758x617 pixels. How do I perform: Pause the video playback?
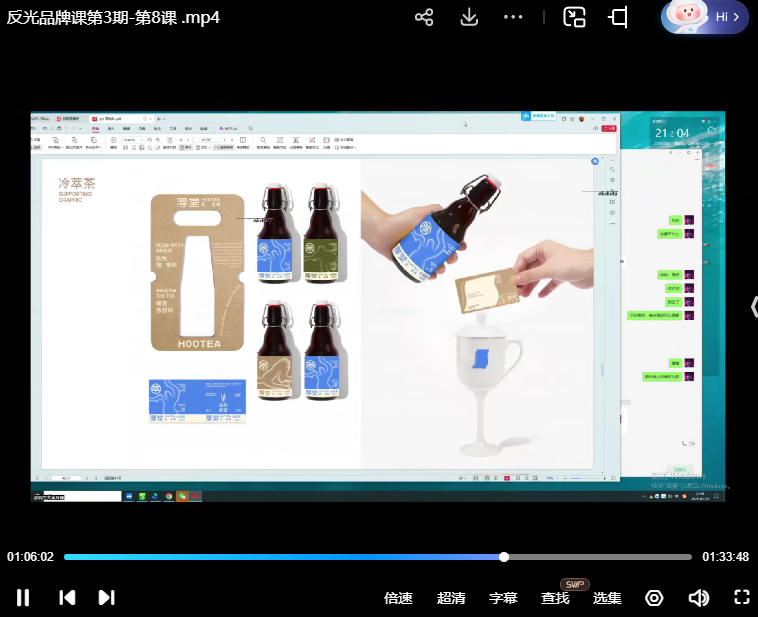23,598
